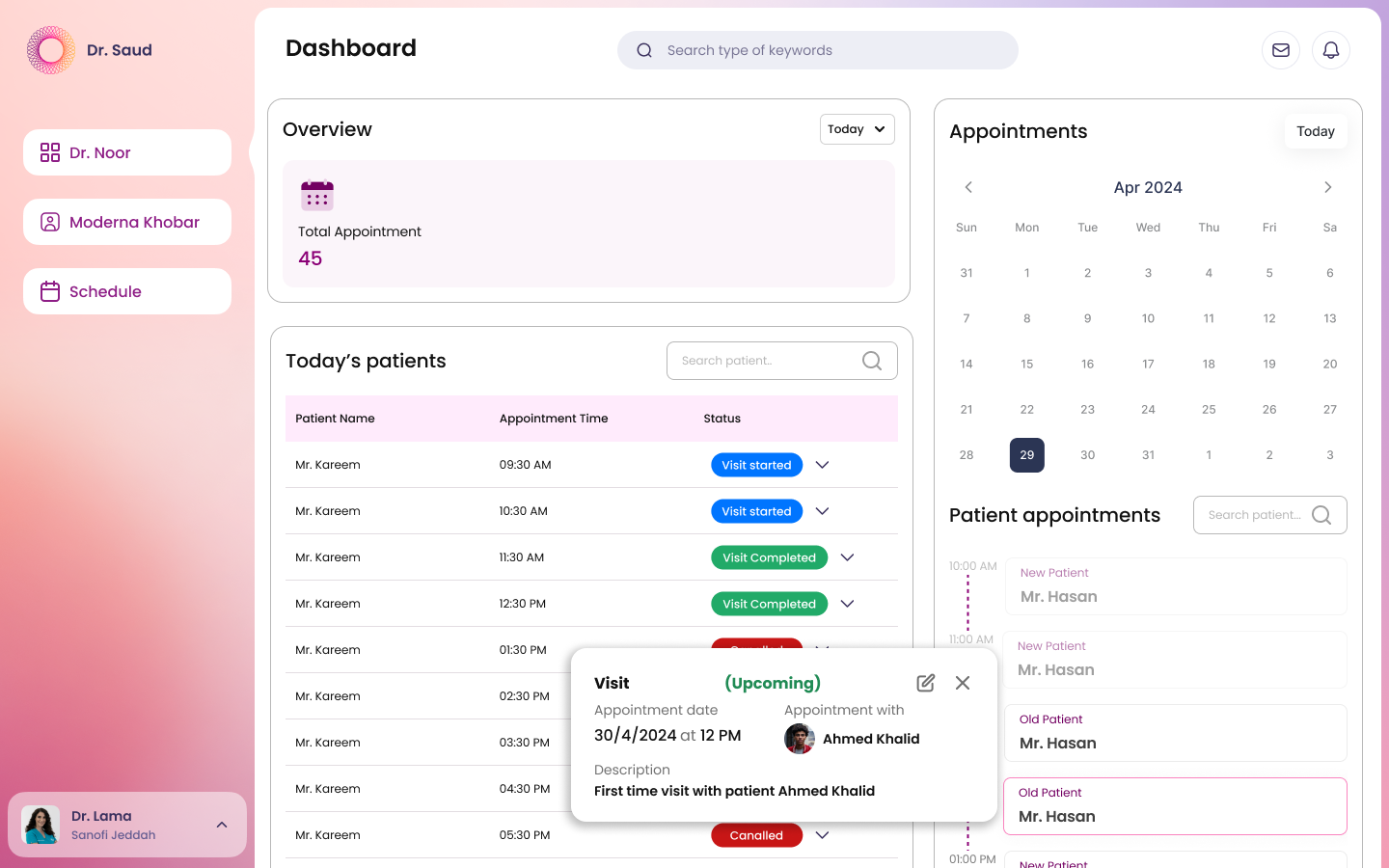
Task: Open the 11:00 AM New Patient Mr. Hasan card
Action: pos(1175,660)
